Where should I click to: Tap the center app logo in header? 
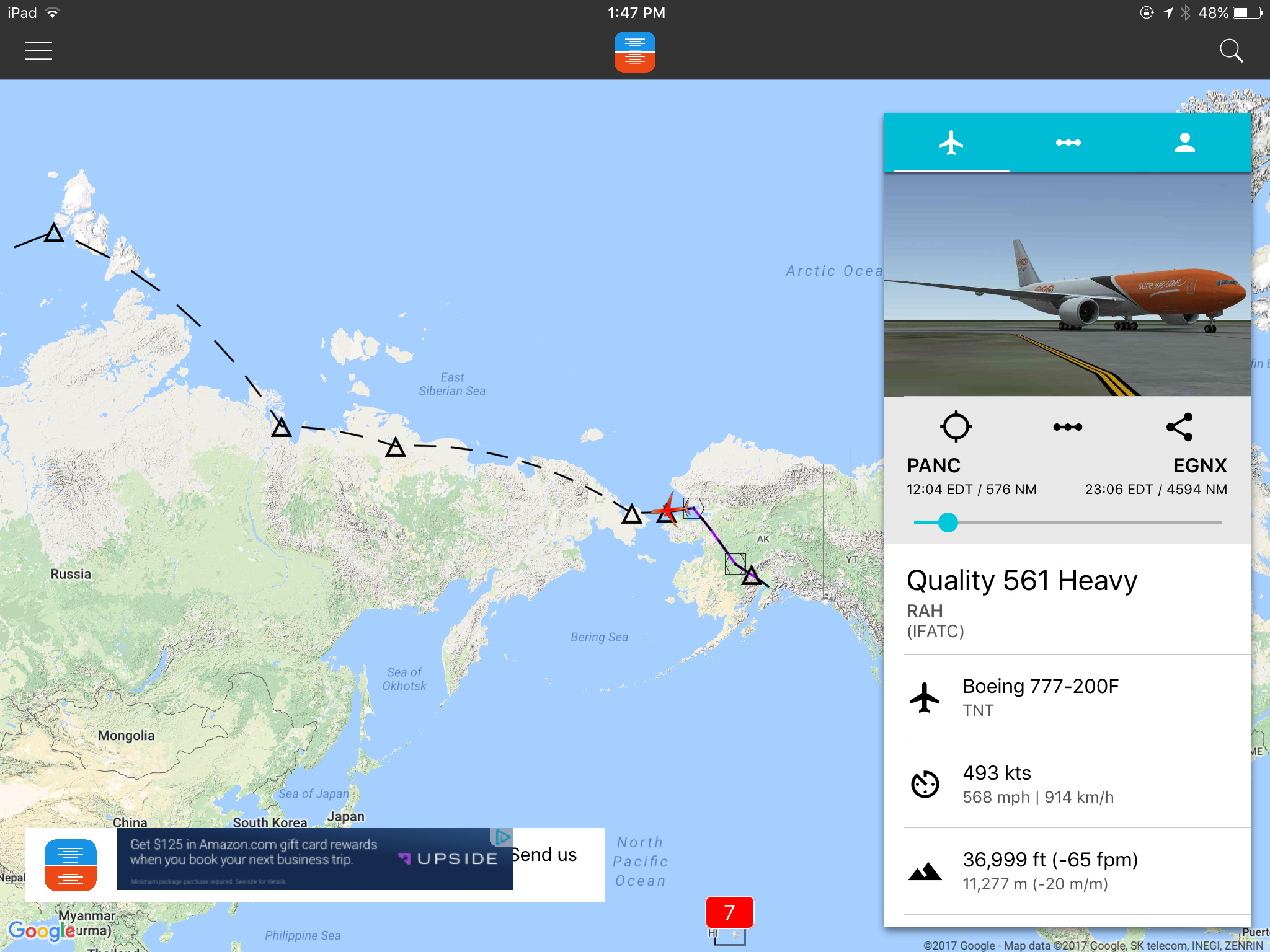(634, 52)
